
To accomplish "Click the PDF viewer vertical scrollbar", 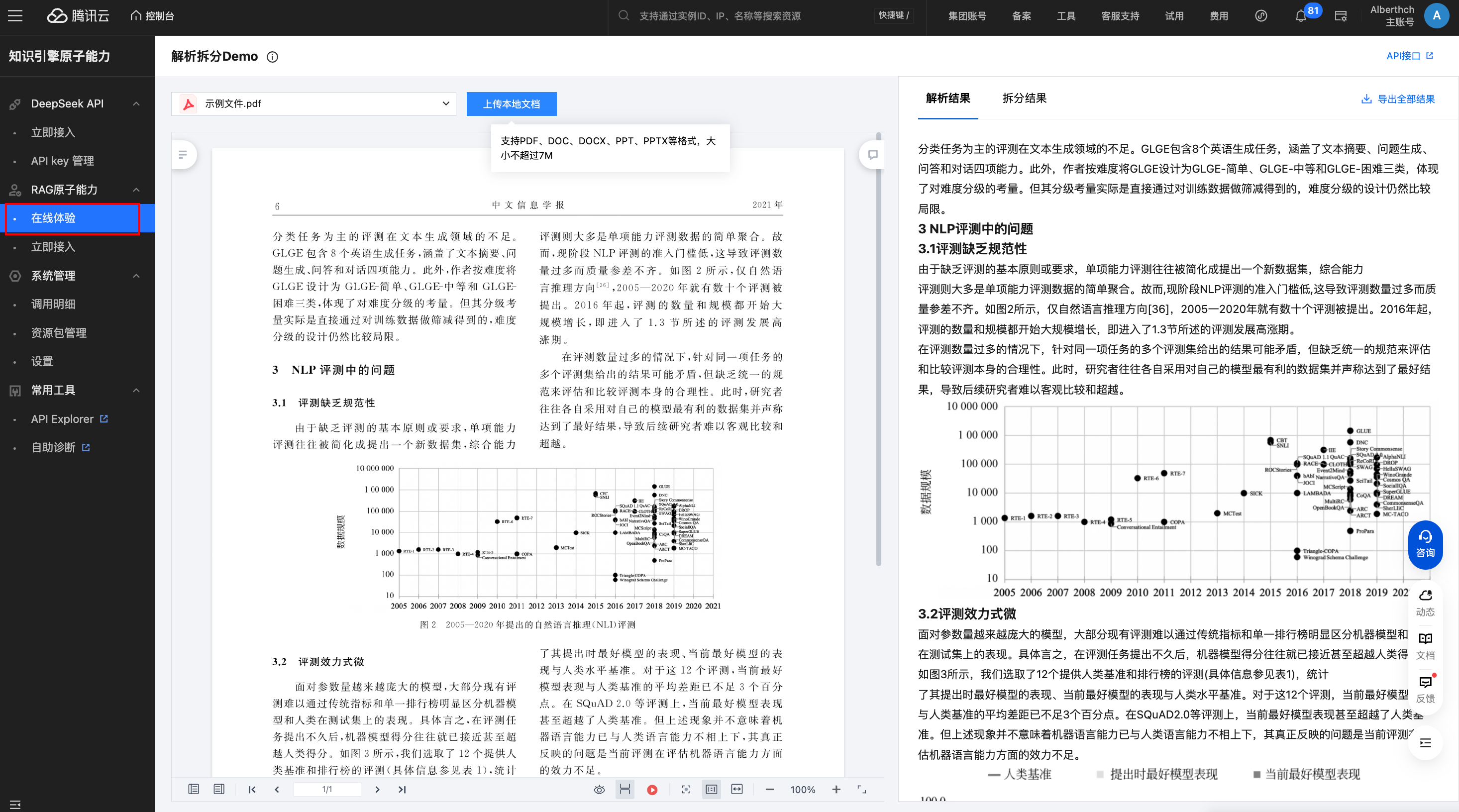I will pos(878,349).
